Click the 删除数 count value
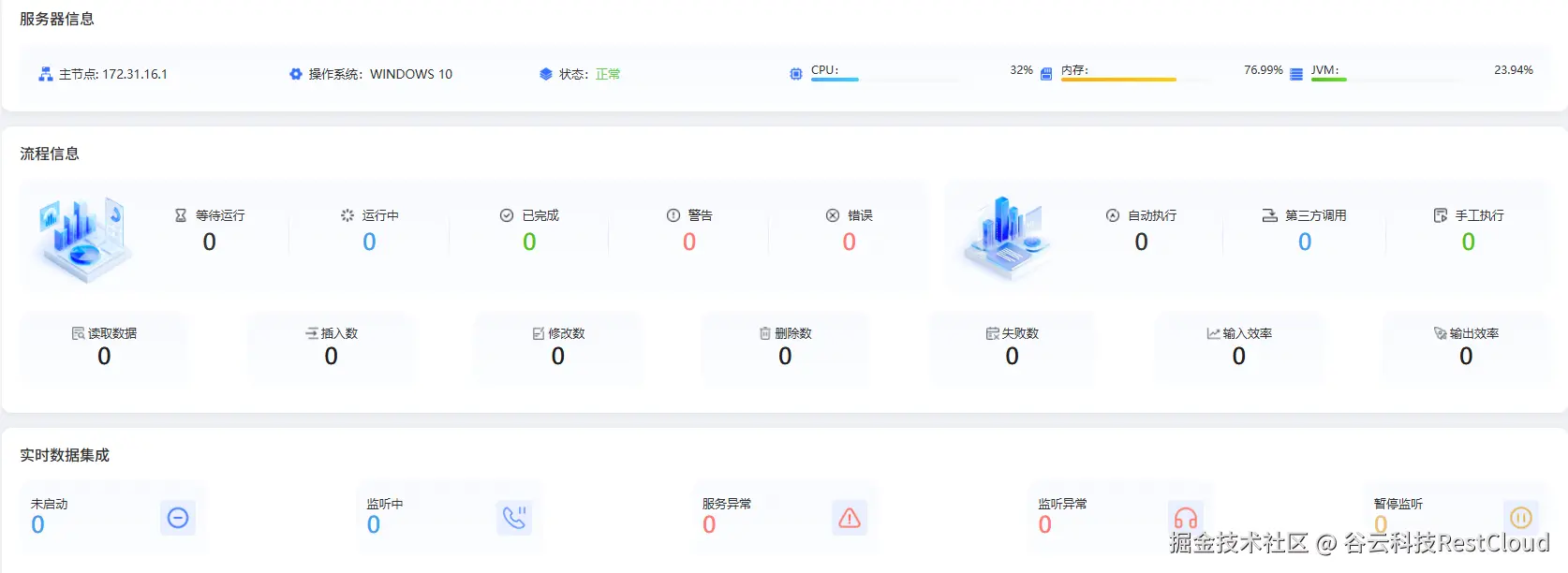This screenshot has width=1568, height=573. [x=785, y=357]
